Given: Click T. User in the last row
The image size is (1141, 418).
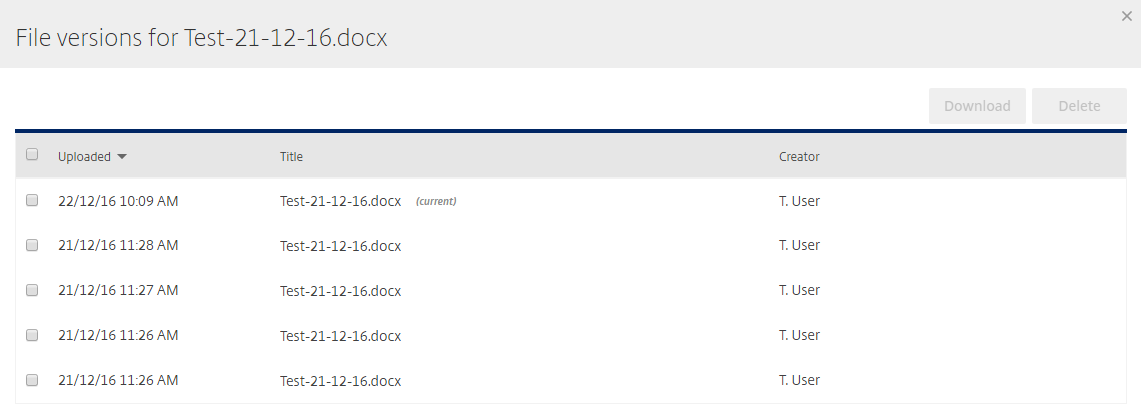Looking at the screenshot, I should tap(799, 380).
